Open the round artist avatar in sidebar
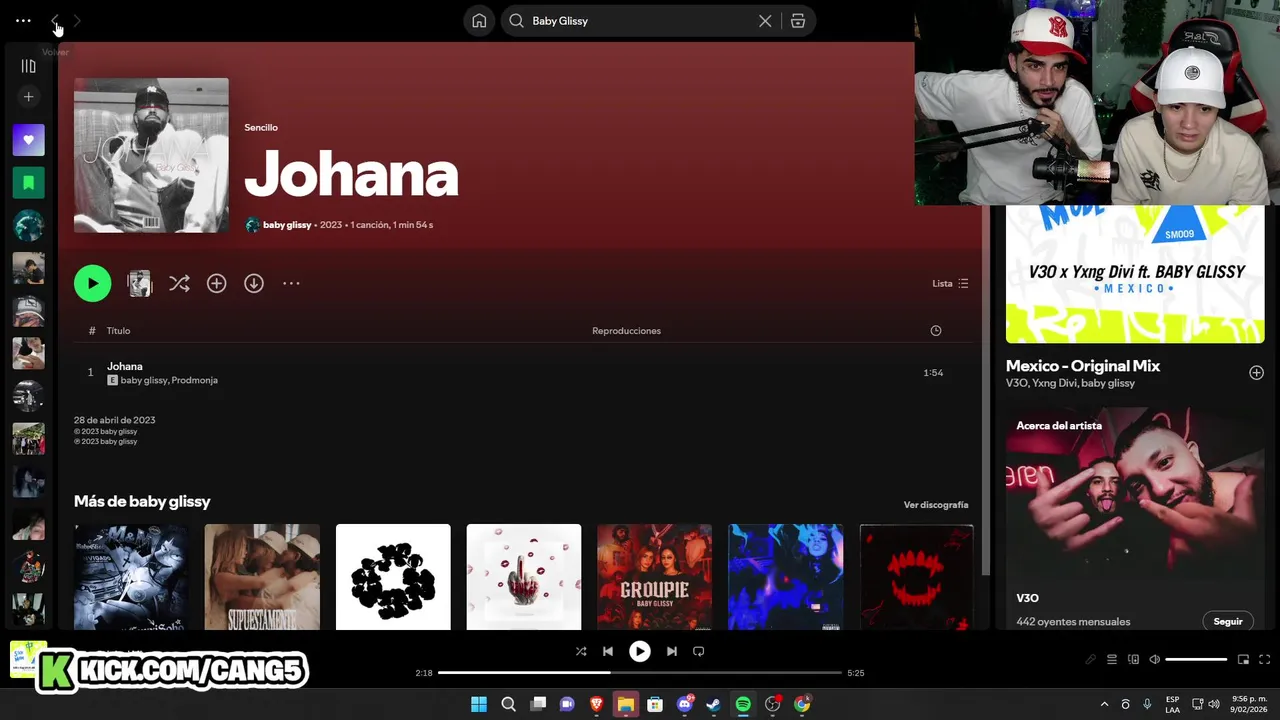The width and height of the screenshot is (1280, 720). 28,226
